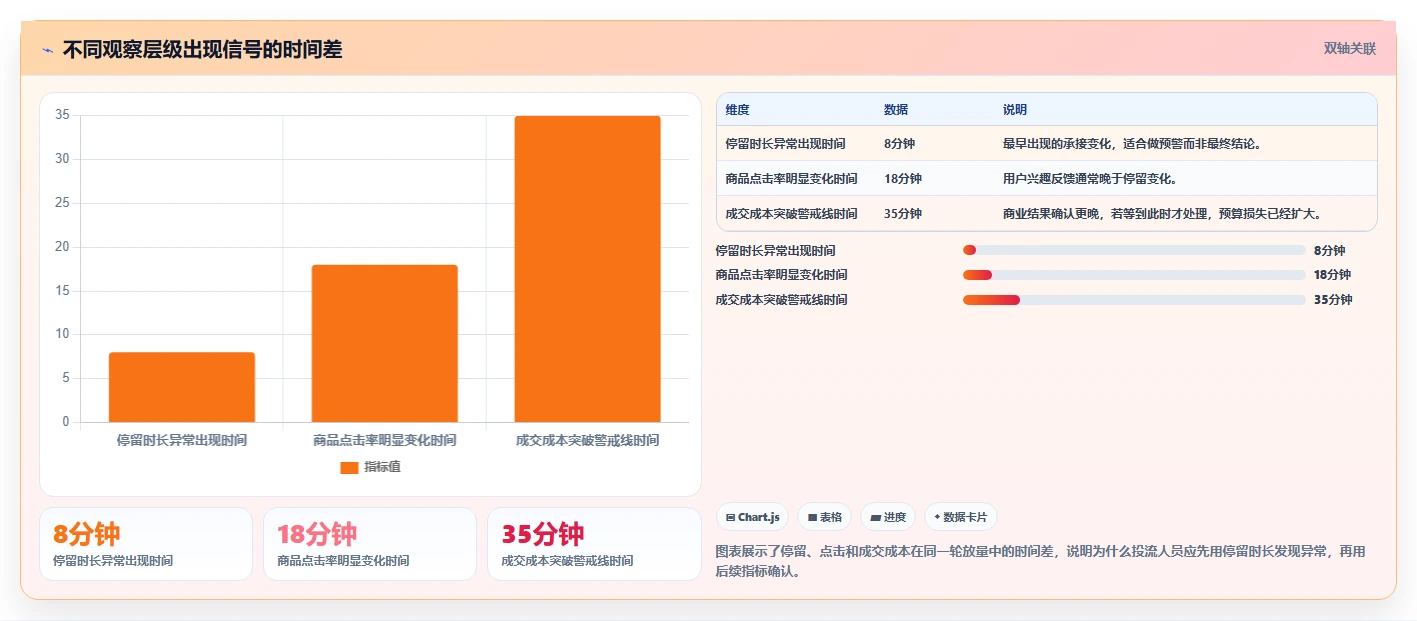
Task: Click the 18分钟 progress bar
Action: (1134, 275)
